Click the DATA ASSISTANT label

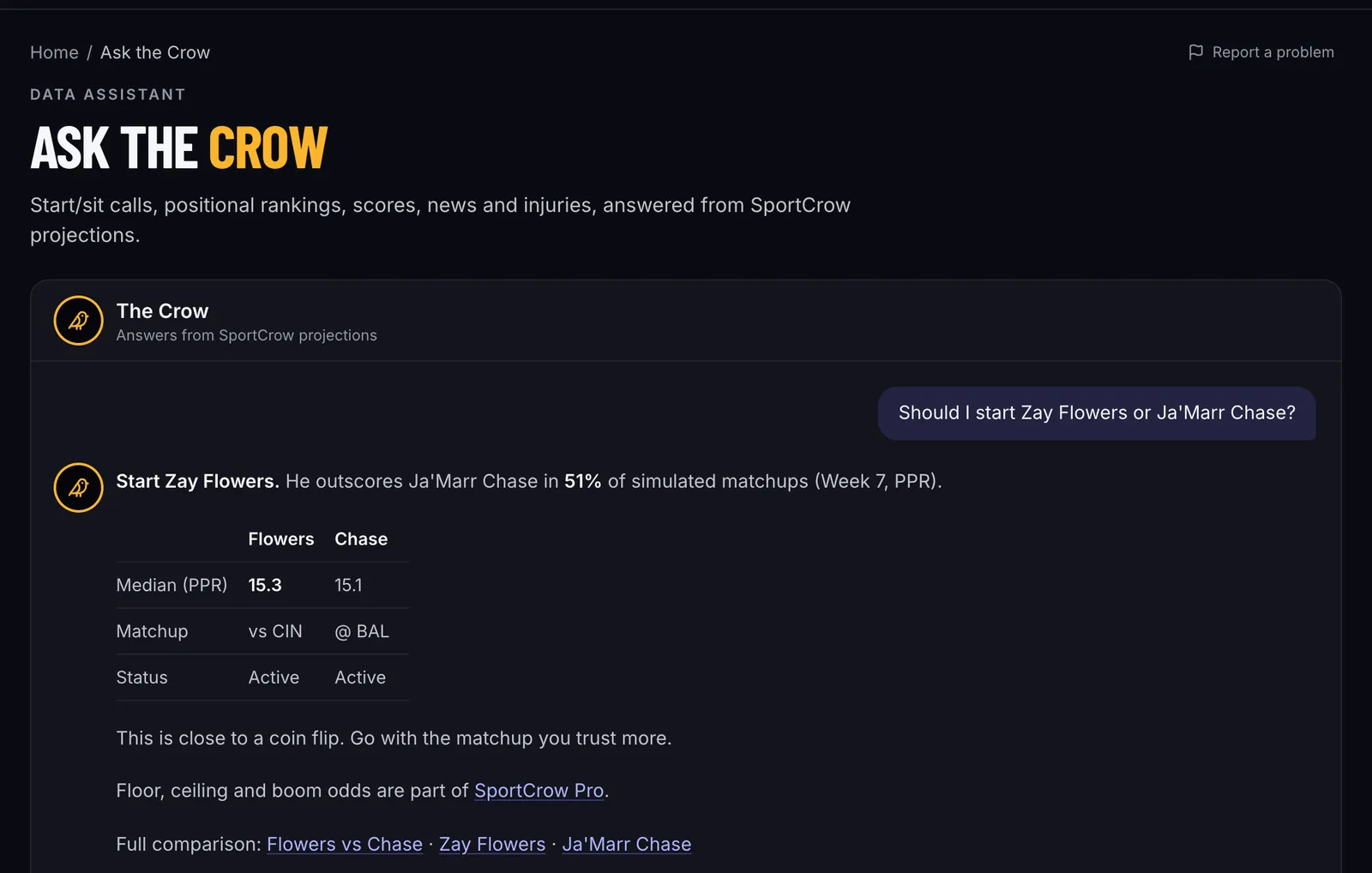[x=108, y=94]
